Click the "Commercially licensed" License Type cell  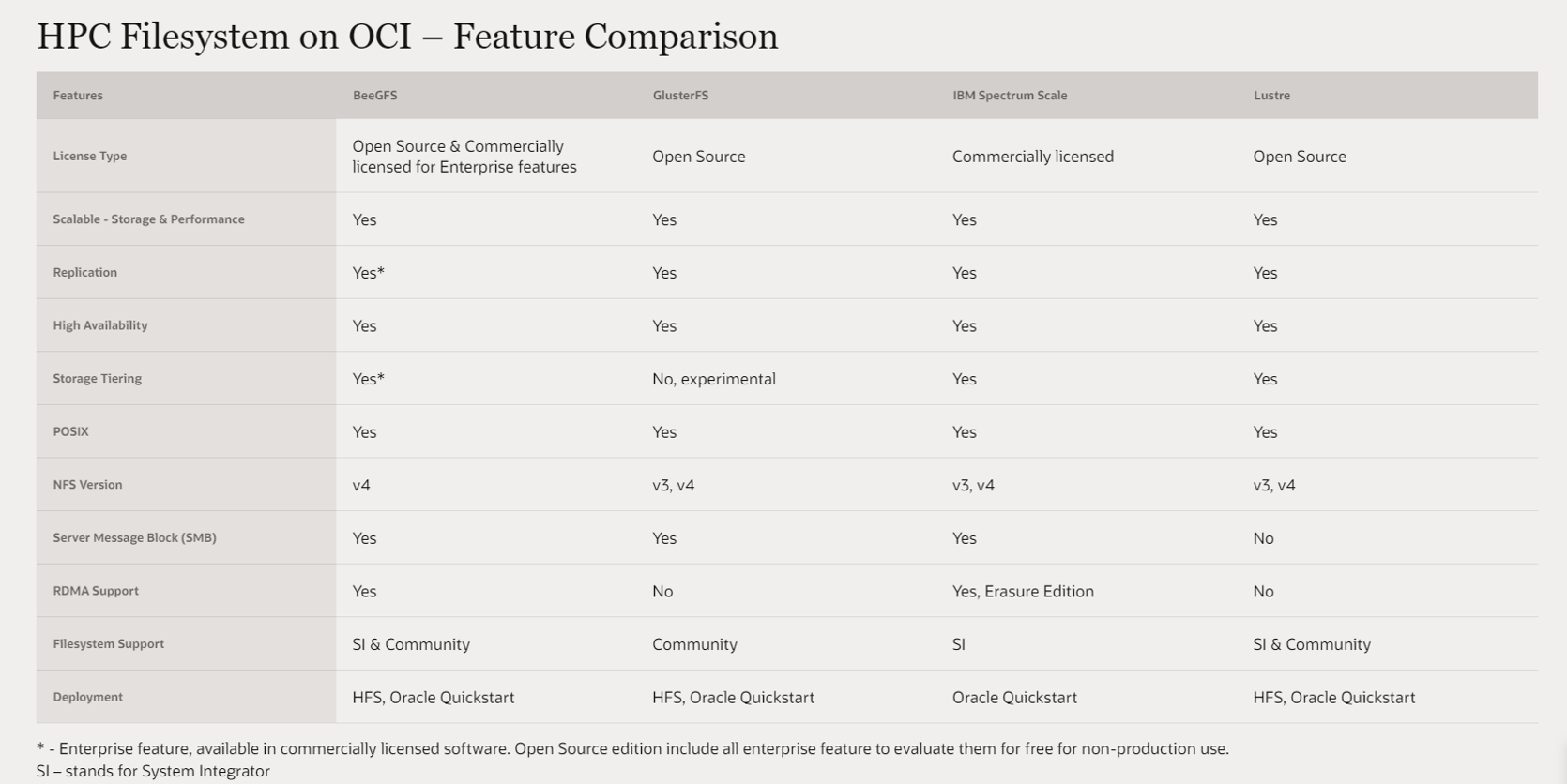(1033, 157)
